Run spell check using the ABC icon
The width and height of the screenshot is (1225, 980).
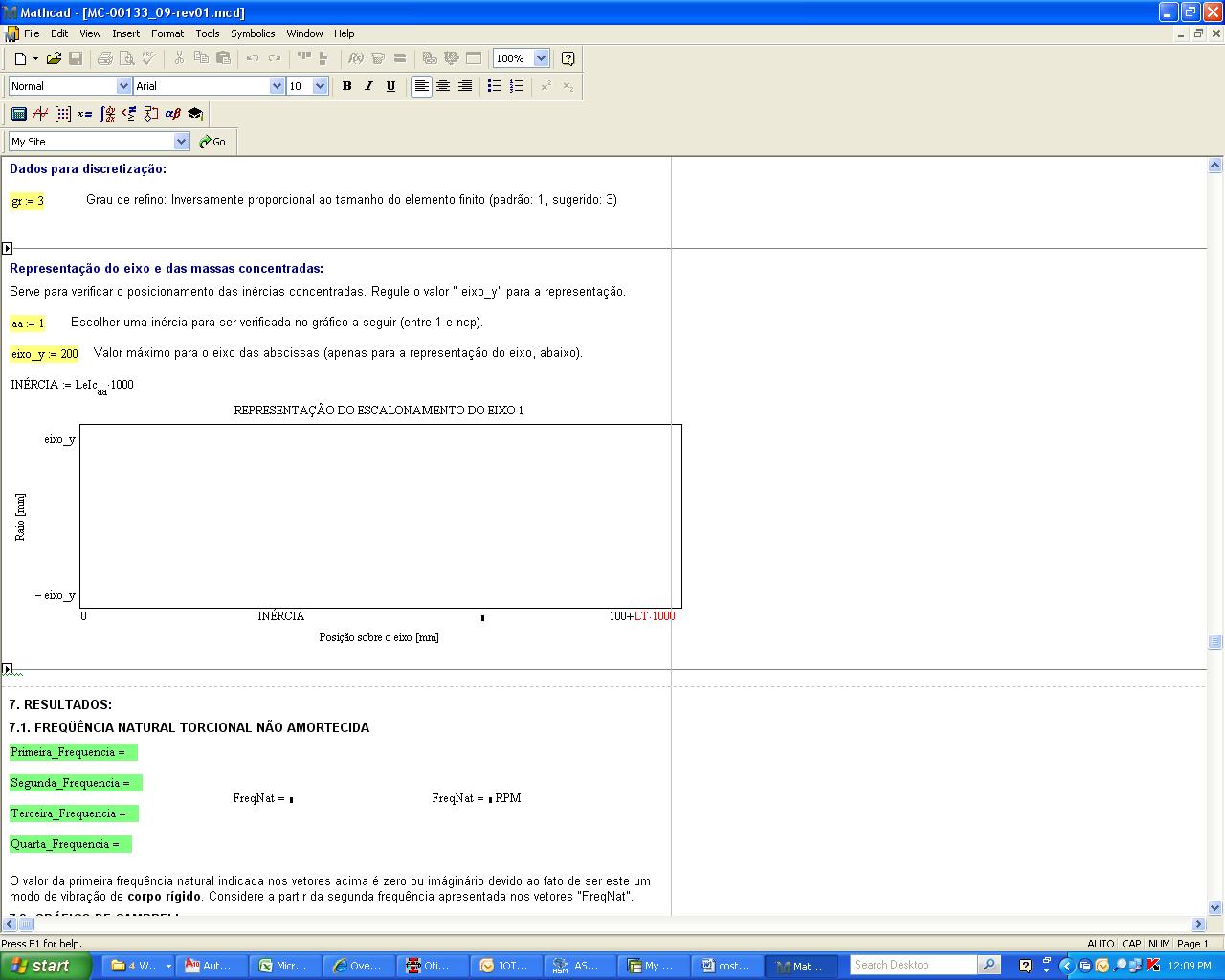click(x=148, y=58)
